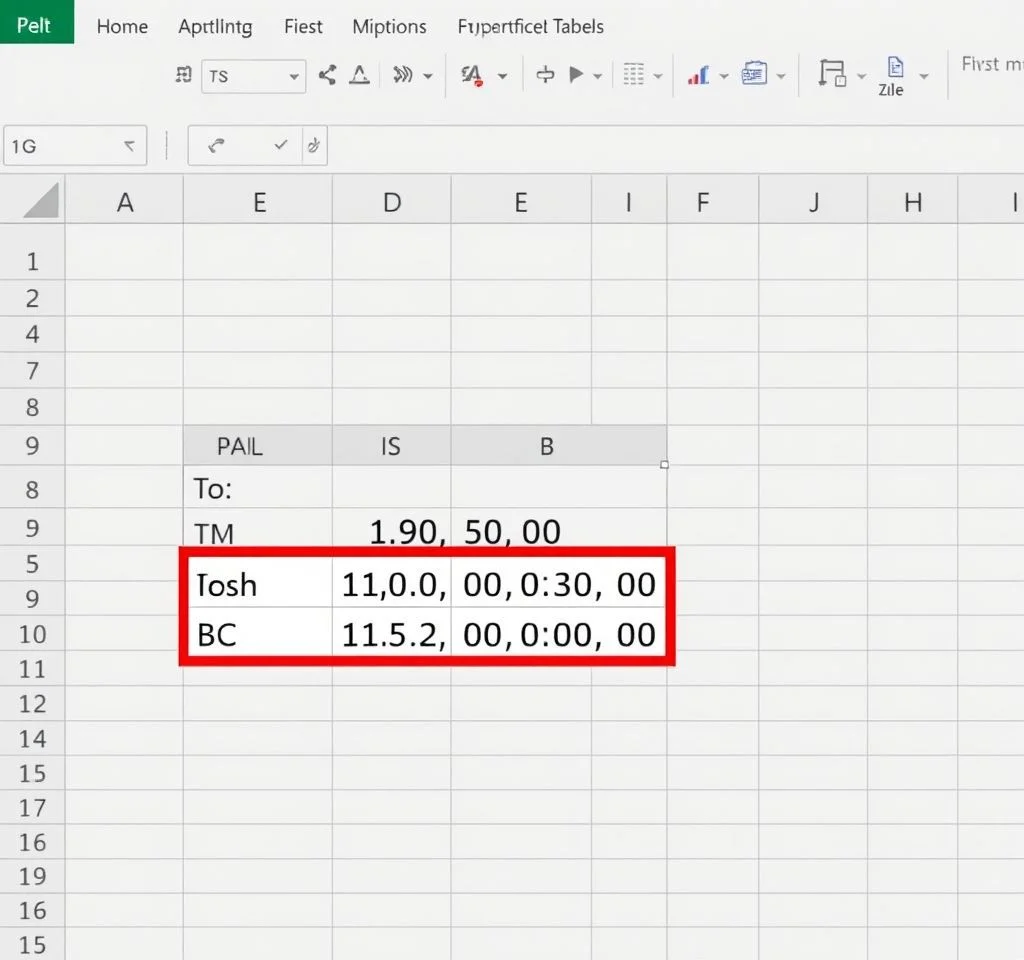Click the Zile document icon
This screenshot has width=1024, height=960.
pyautogui.click(x=893, y=75)
